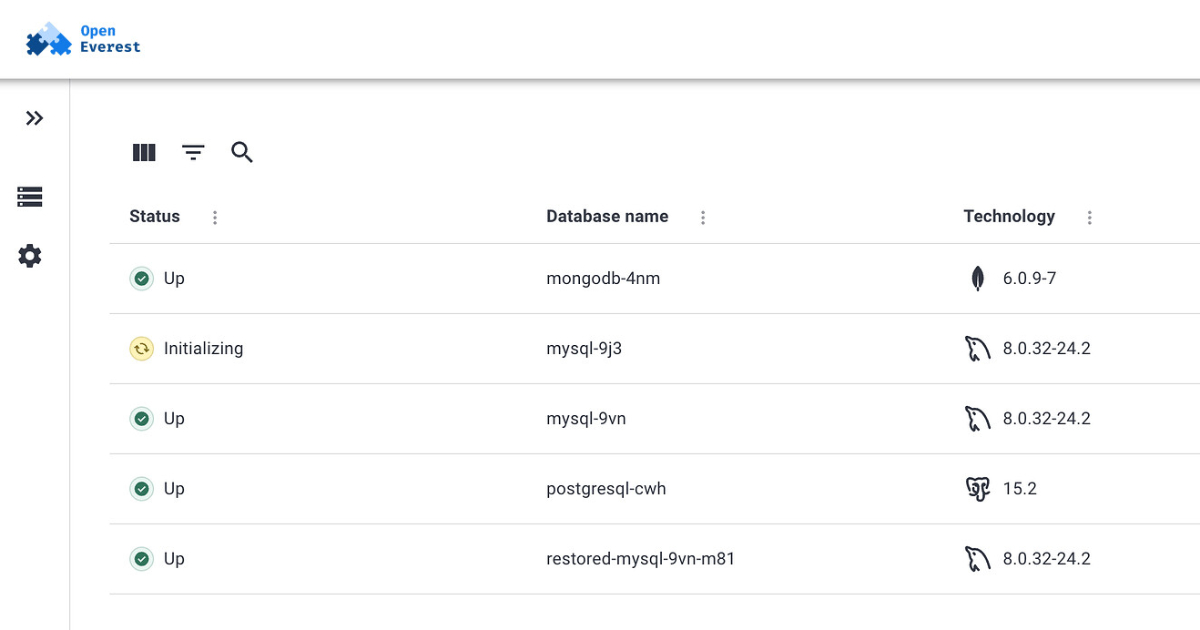Sort by Status column header
Screen dimensions: 1200x630
click(155, 216)
